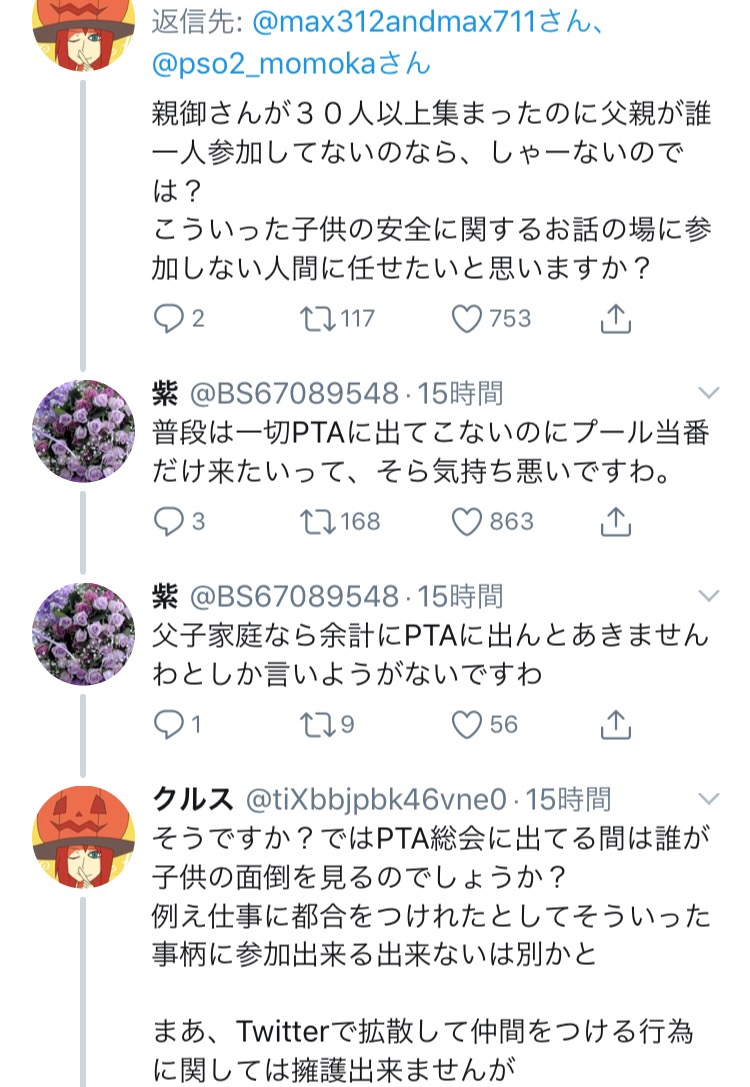Viewport: 750px width, 1087px height.
Task: Open 紫's purple flower avatar on first tweet
Action: 84,430
